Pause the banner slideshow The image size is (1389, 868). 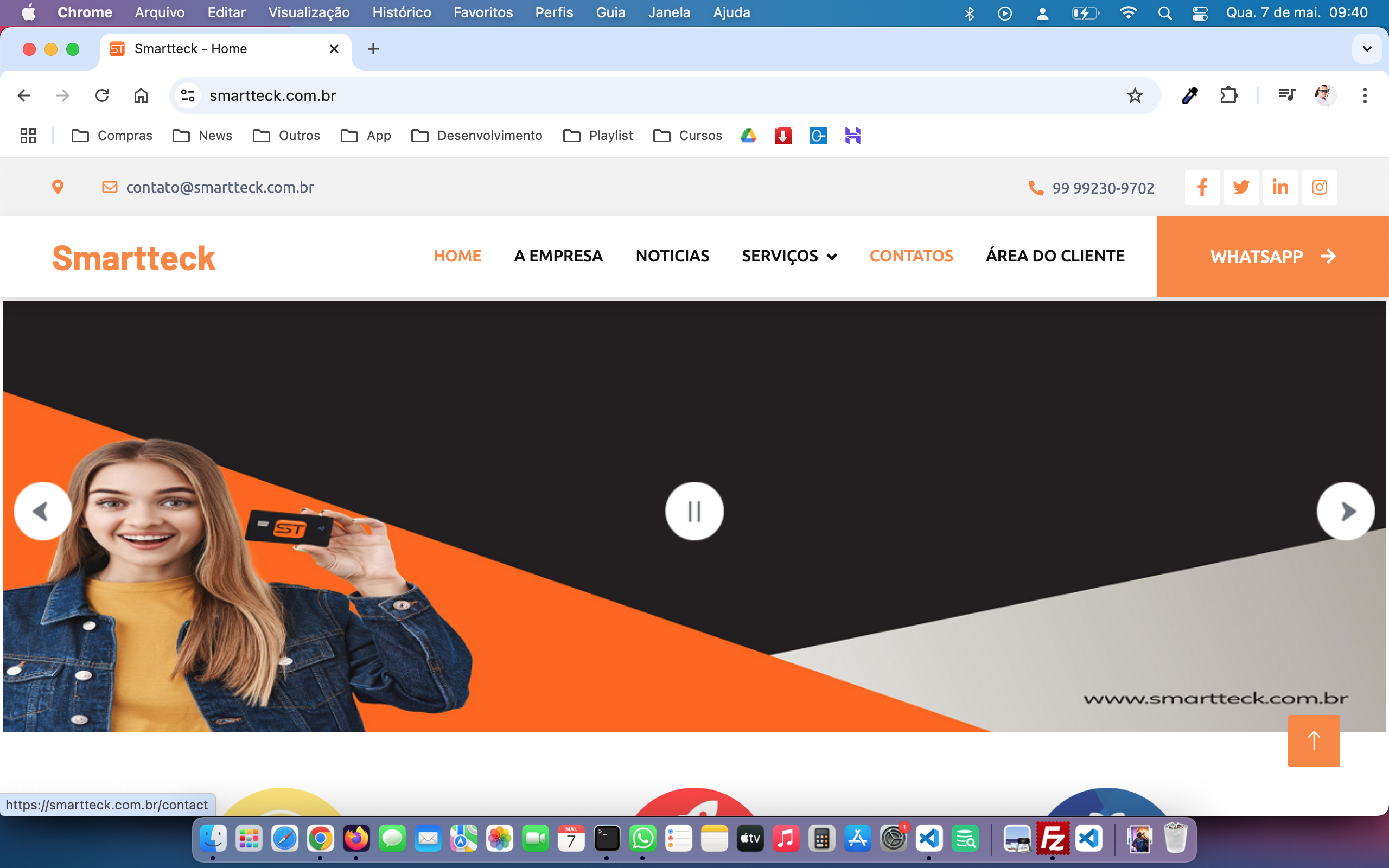(694, 511)
